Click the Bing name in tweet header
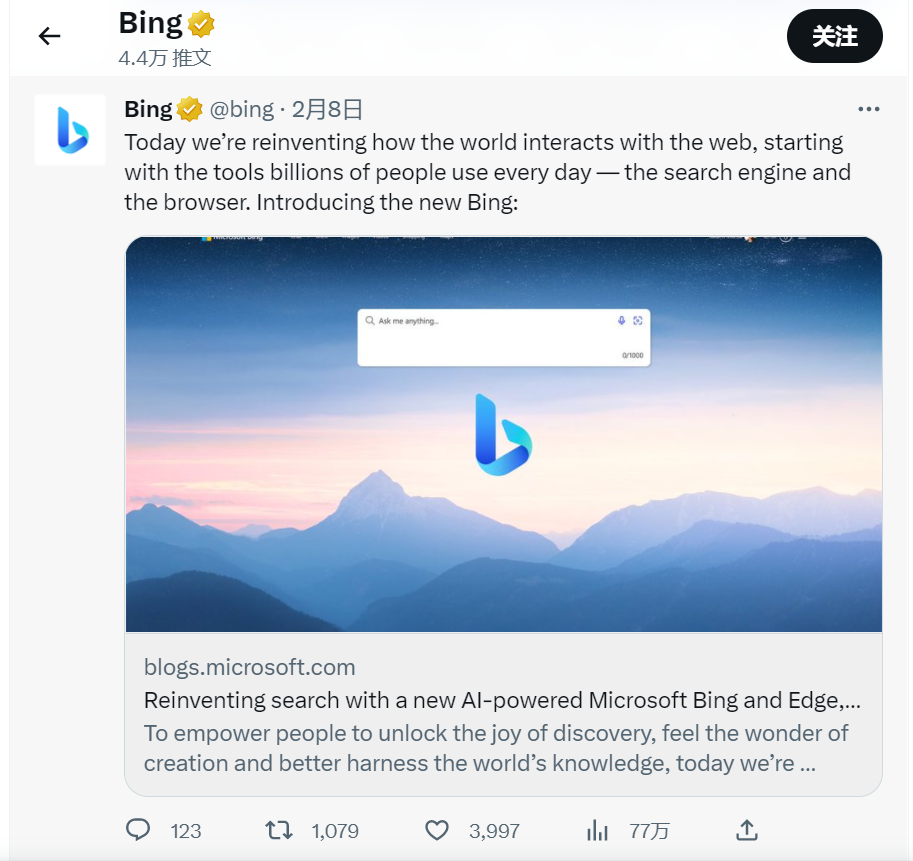Viewport: 913px width, 861px height. click(148, 109)
